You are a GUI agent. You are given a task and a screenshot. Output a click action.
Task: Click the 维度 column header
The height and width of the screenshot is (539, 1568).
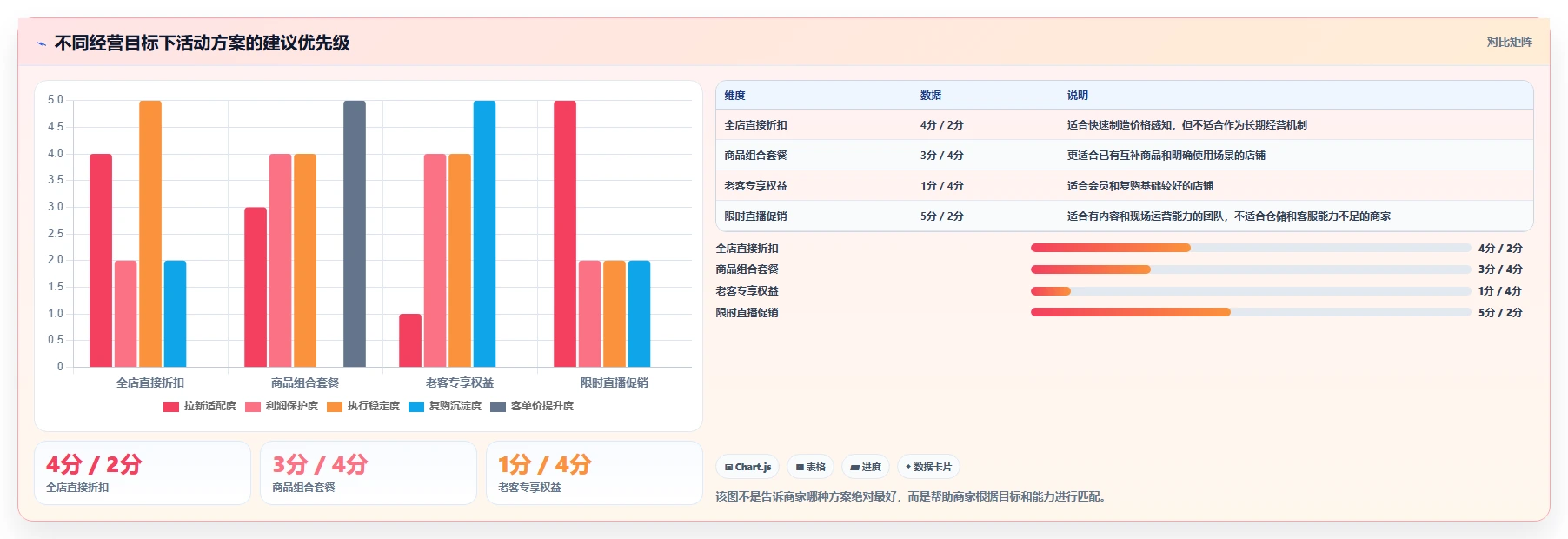click(x=734, y=95)
